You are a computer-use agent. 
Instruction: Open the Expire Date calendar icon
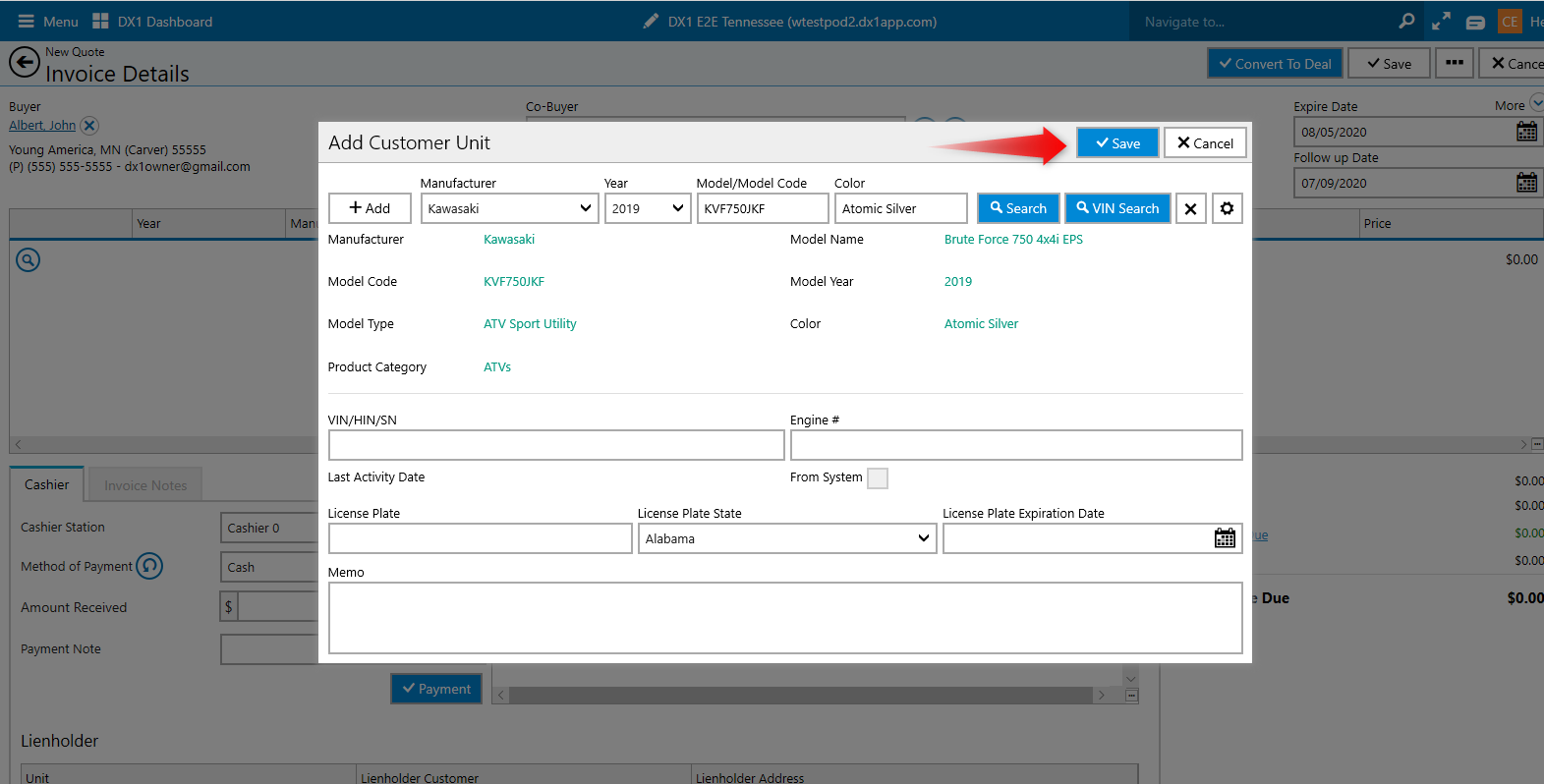1526,132
